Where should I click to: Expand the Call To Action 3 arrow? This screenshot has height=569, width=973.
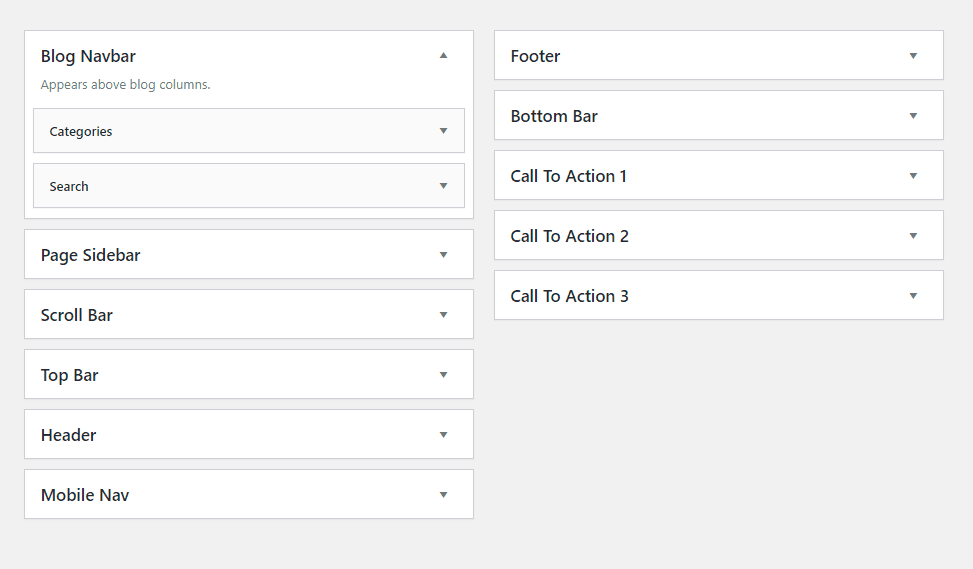pos(913,296)
